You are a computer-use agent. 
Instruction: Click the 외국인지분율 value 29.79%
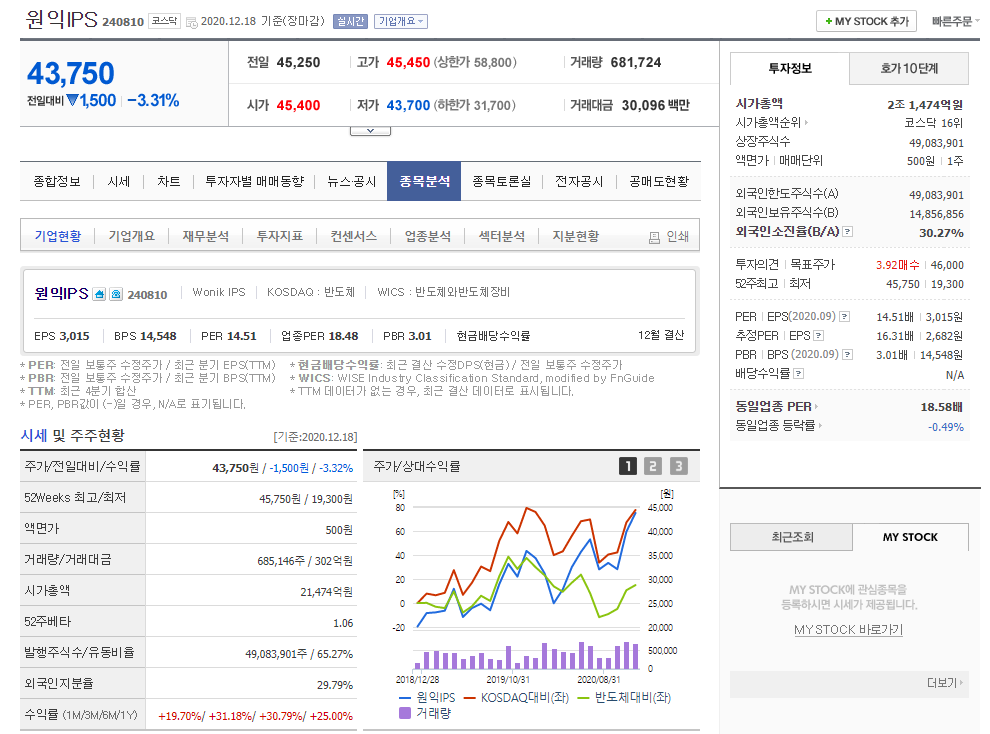pyautogui.click(x=335, y=685)
